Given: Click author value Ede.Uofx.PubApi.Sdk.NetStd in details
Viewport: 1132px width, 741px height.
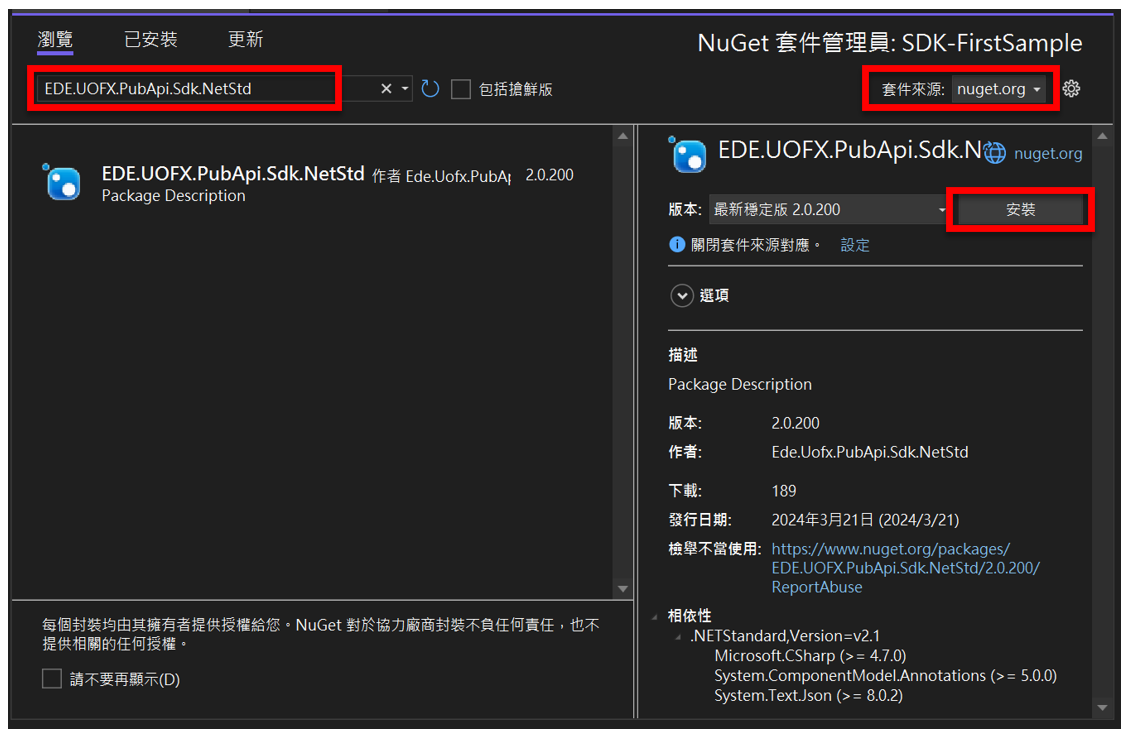Looking at the screenshot, I should pos(870,452).
